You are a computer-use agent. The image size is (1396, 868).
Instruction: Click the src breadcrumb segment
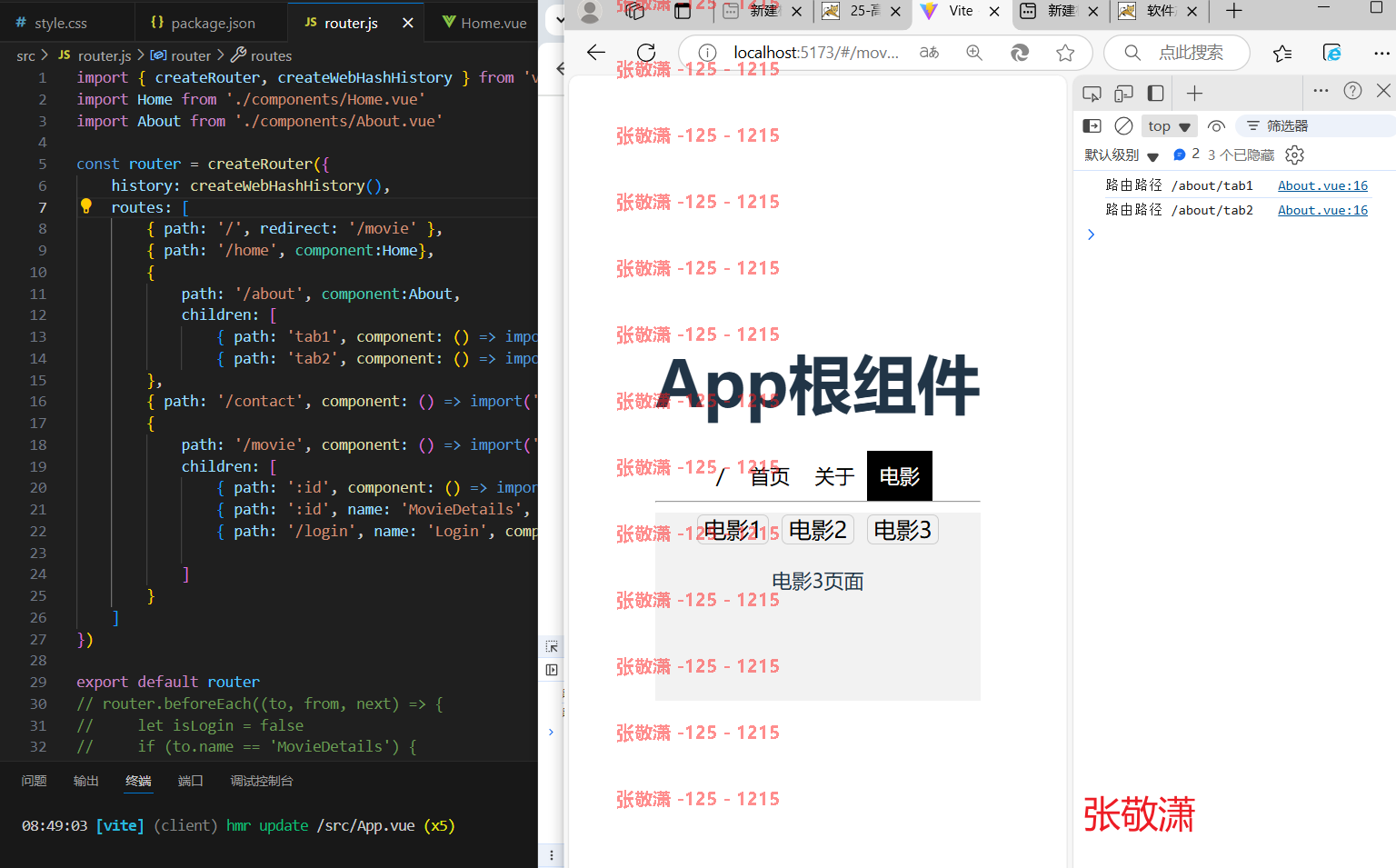25,55
